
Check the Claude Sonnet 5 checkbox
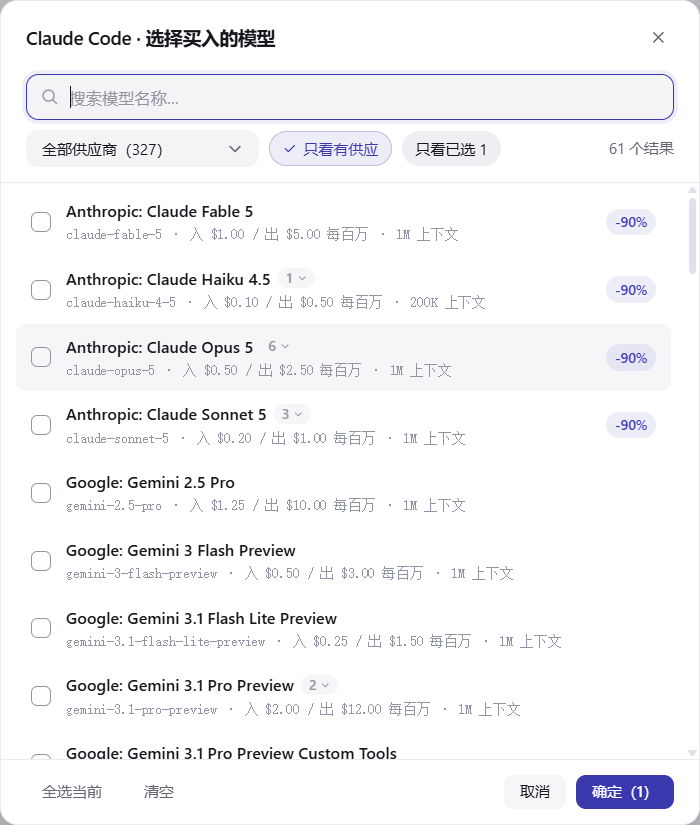[x=41, y=425]
